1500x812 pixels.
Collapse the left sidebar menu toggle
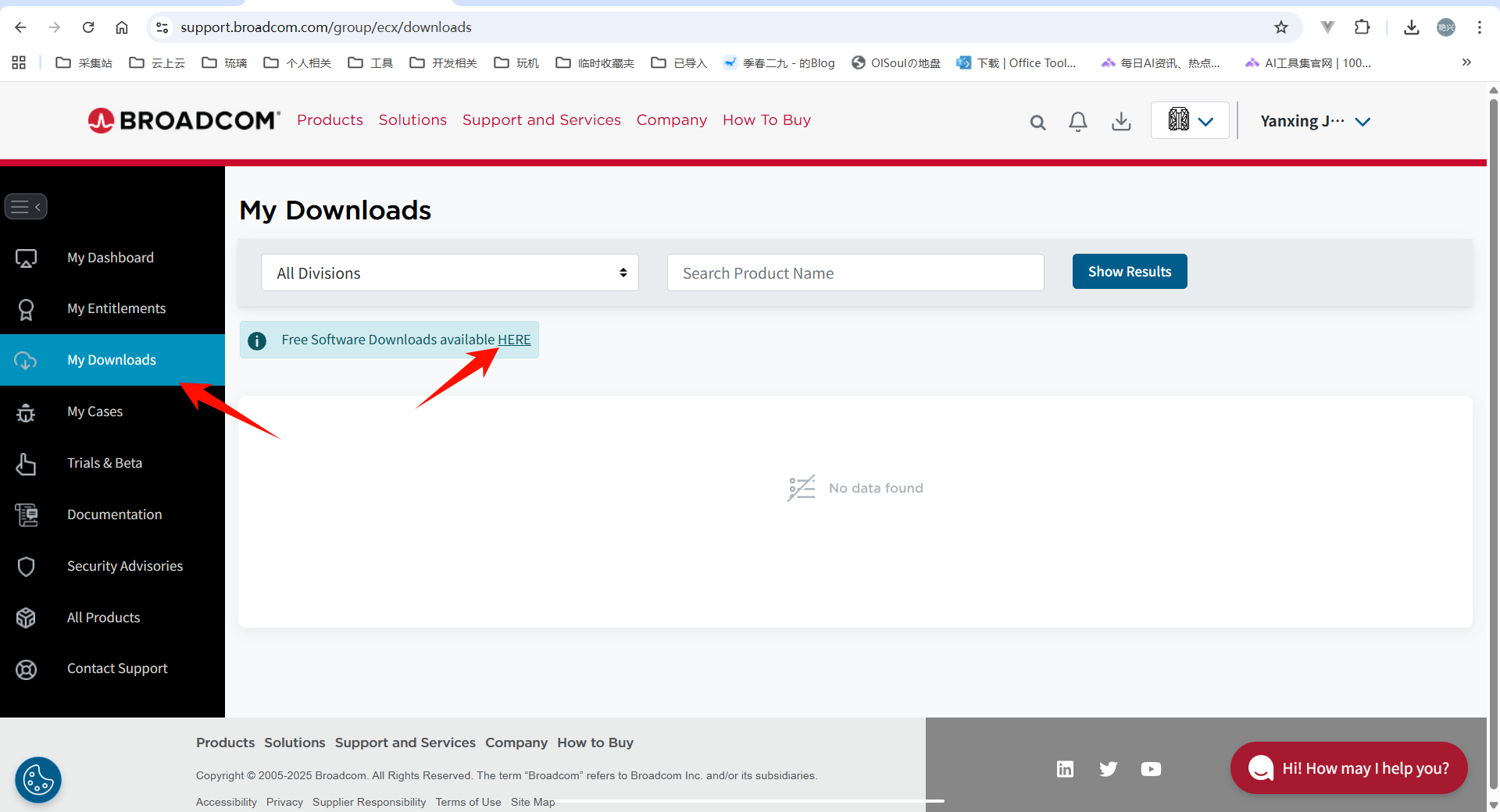pyautogui.click(x=26, y=207)
